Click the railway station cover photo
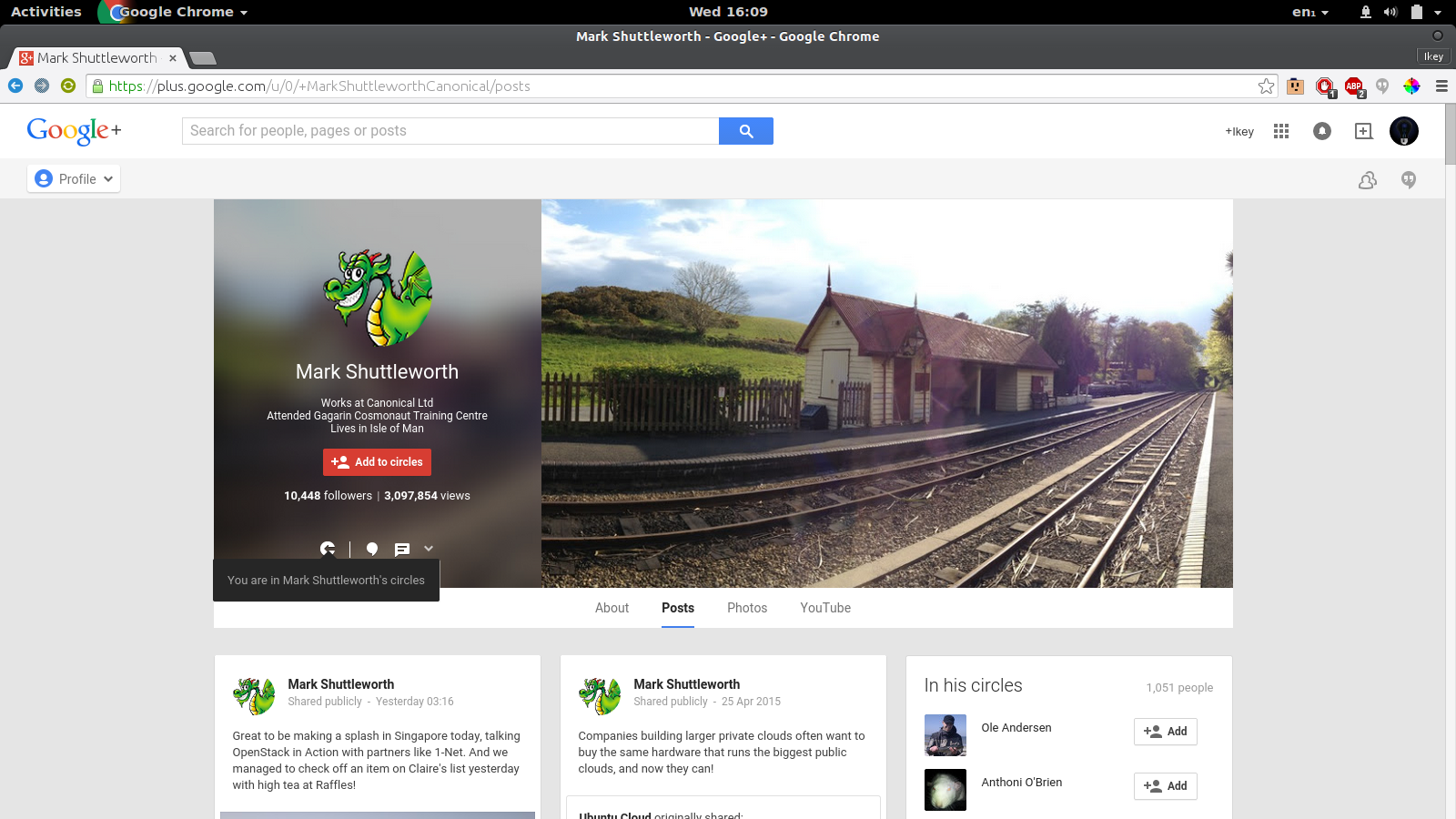This screenshot has height=819, width=1456. coord(887,393)
